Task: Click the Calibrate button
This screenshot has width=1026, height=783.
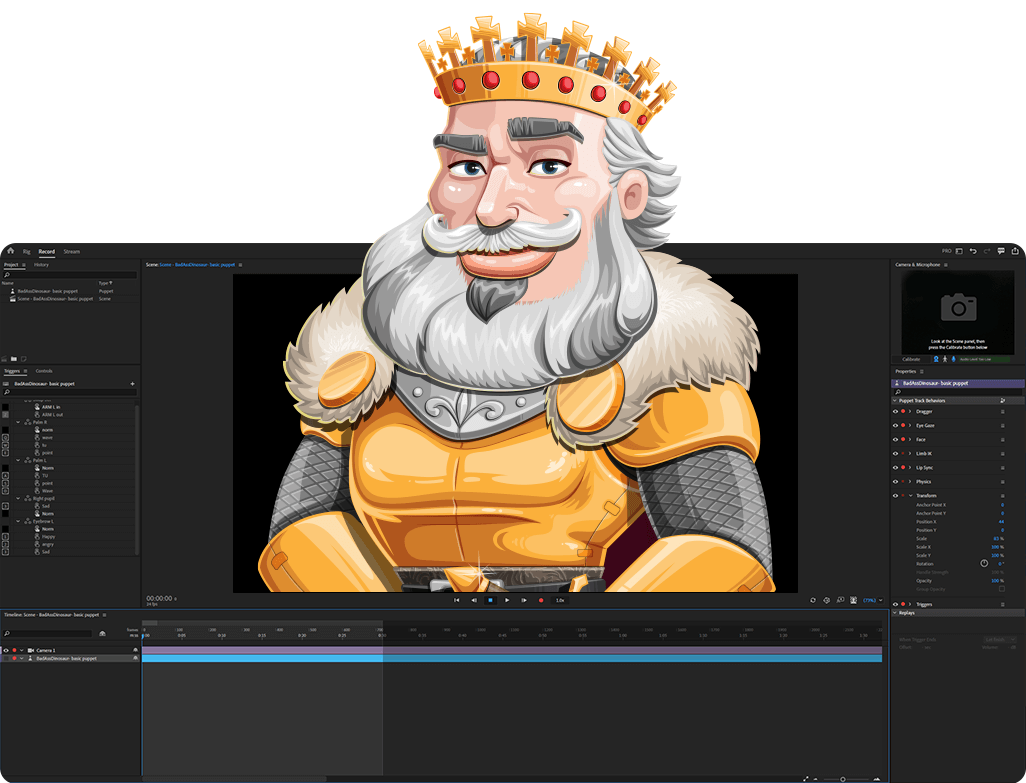Action: tap(911, 359)
